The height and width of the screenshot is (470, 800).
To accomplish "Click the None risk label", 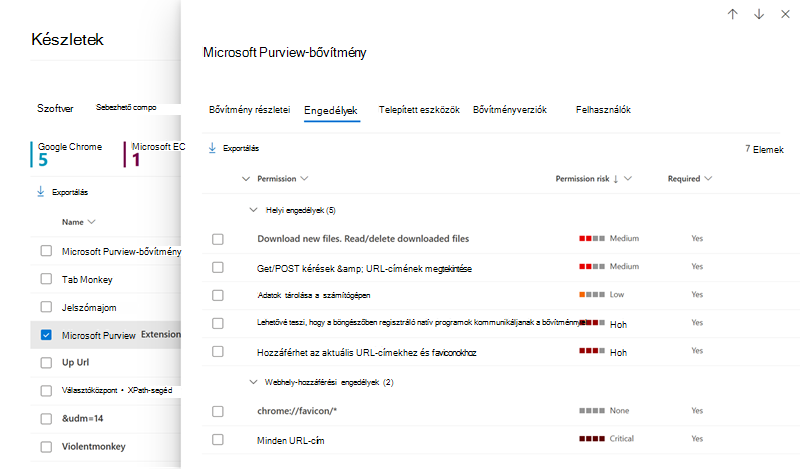I will pyautogui.click(x=619, y=411).
